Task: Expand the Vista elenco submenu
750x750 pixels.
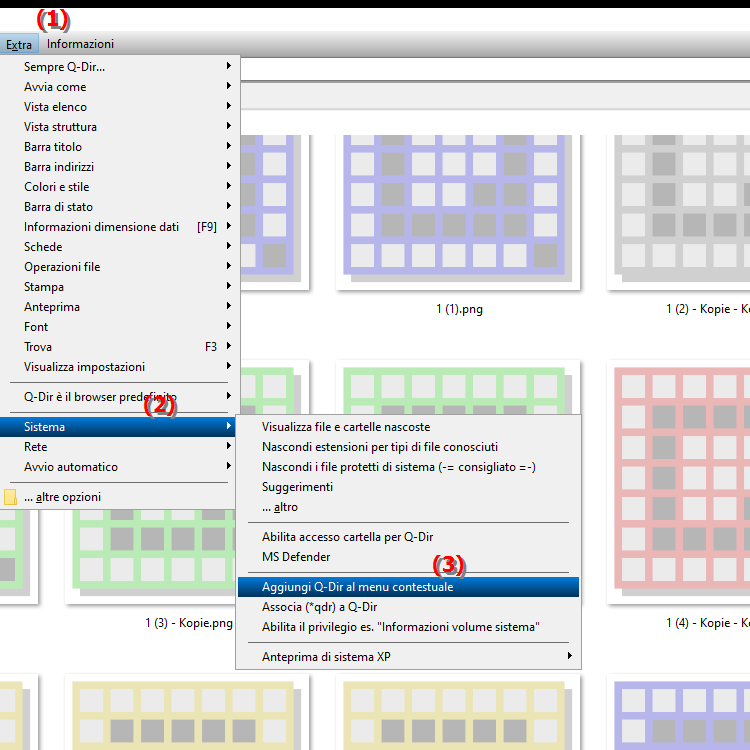Action: pos(120,107)
